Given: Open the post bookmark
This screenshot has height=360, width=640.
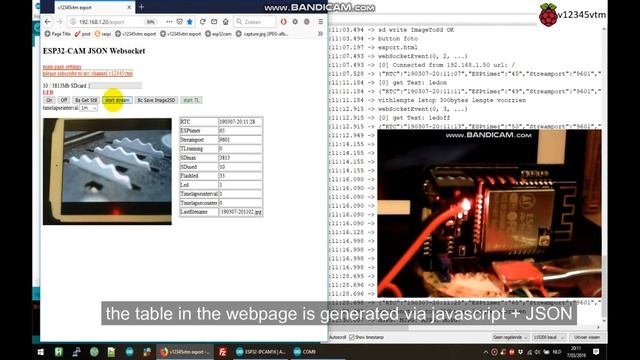Looking at the screenshot, I should click(83, 34).
